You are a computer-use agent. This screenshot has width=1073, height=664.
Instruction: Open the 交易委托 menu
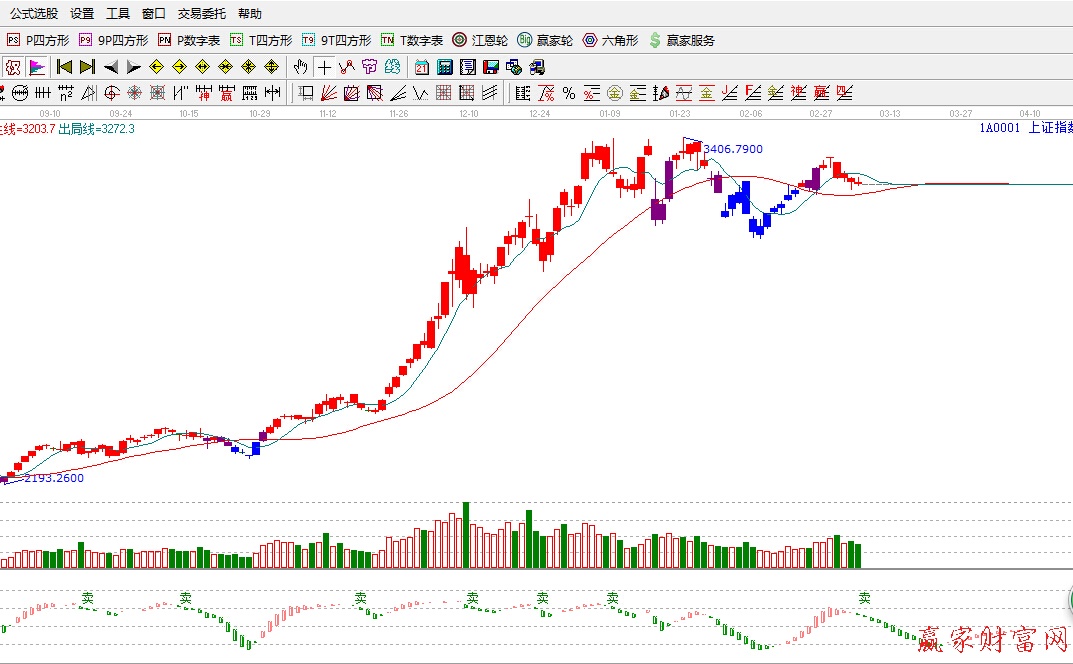coord(201,14)
